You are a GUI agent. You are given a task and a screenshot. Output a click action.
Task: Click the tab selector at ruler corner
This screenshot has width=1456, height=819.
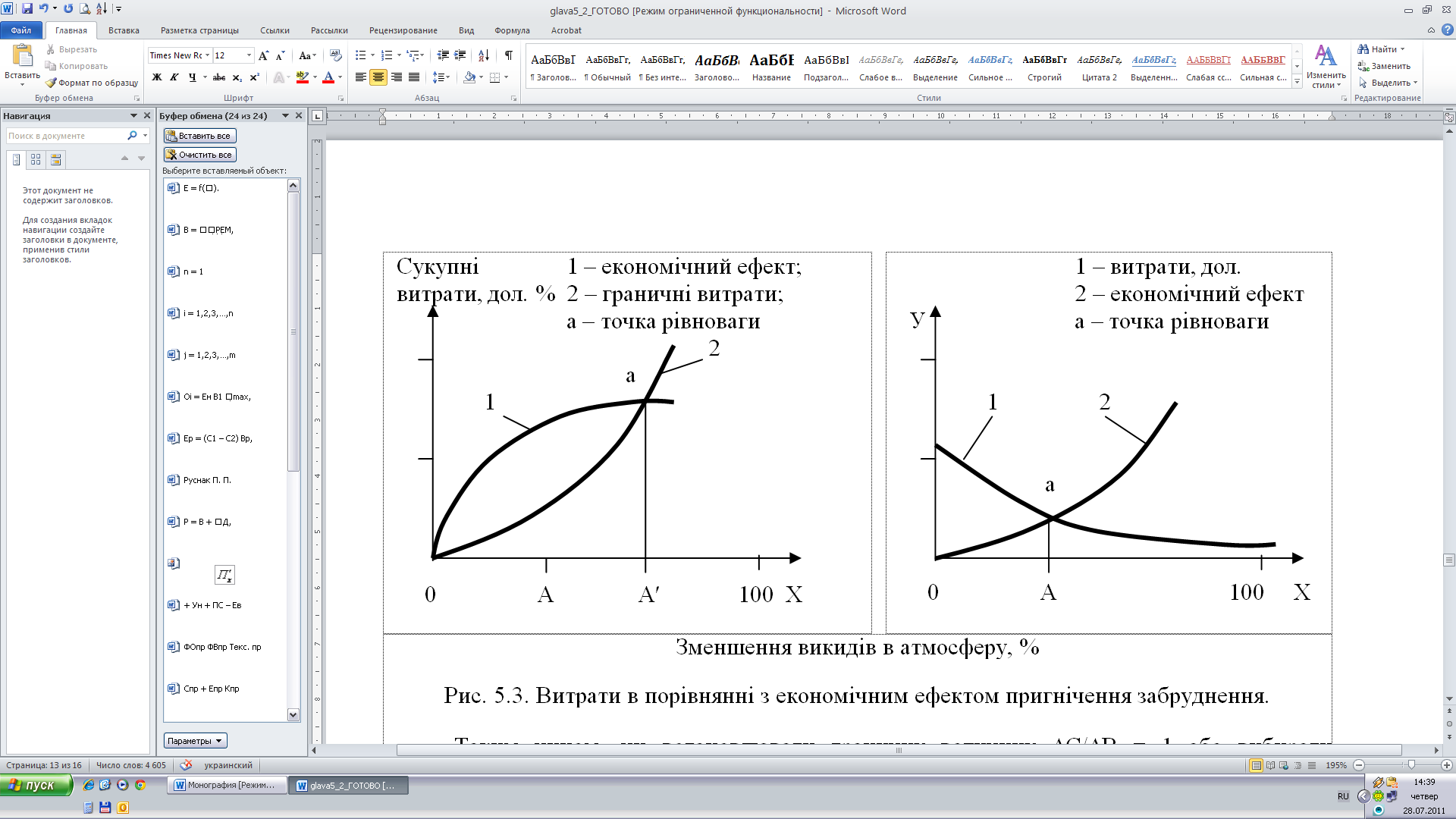(317, 116)
